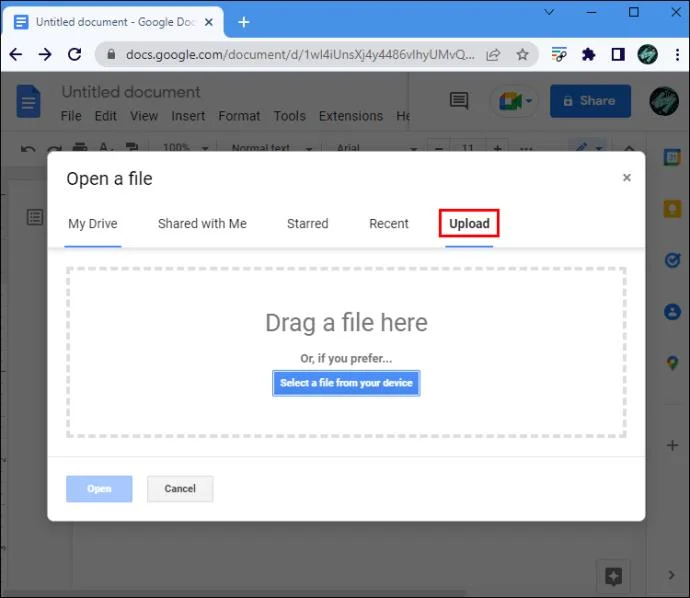Open Calendar in the side panel

coord(672,157)
